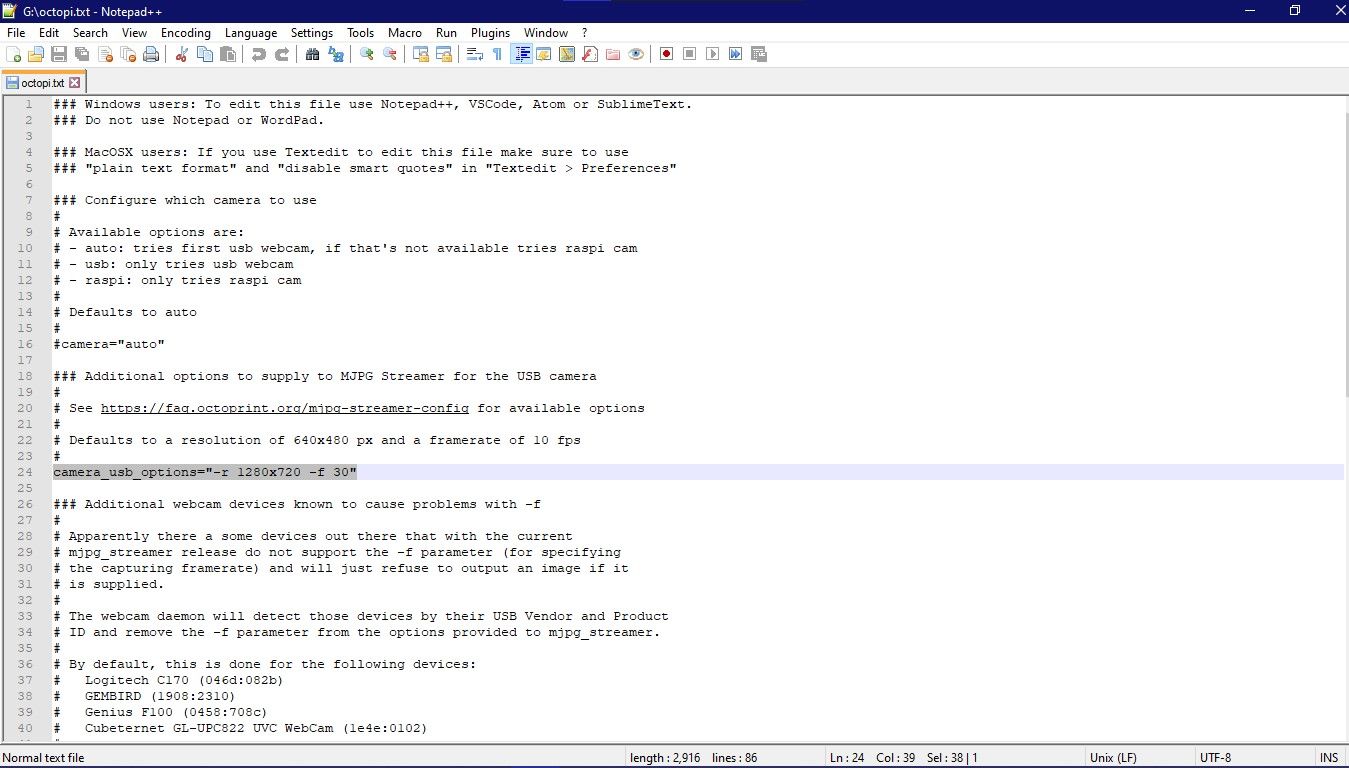1349x768 pixels.
Task: Toggle INS insert mode in status bar
Action: (x=1329, y=758)
